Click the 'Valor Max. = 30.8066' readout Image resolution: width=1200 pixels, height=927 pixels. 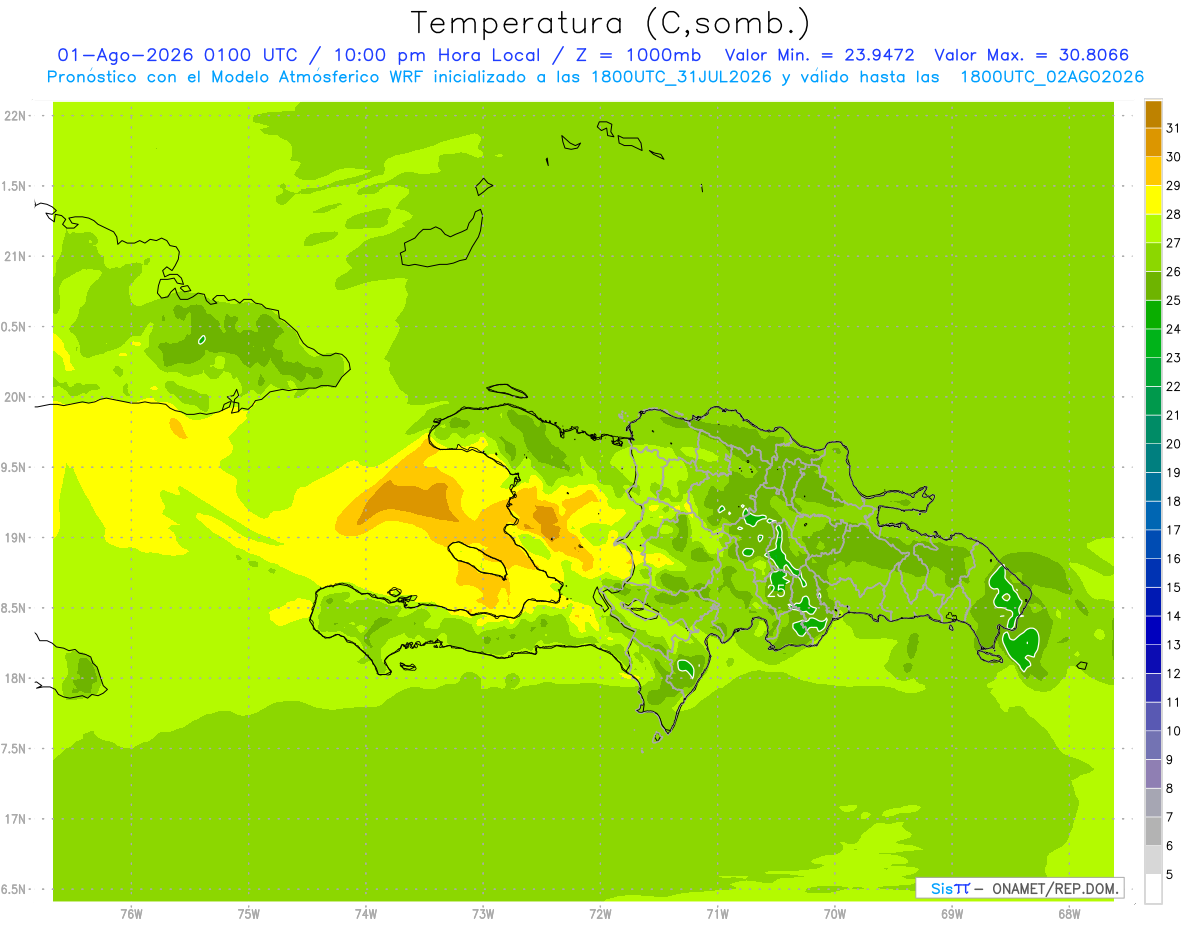(1032, 55)
